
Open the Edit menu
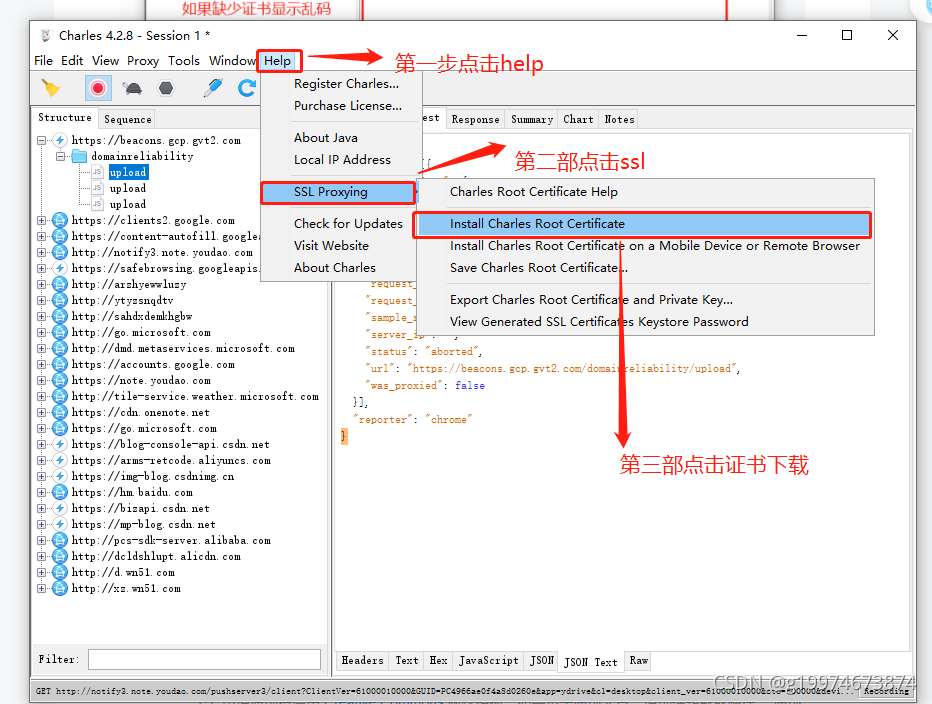[x=72, y=61]
